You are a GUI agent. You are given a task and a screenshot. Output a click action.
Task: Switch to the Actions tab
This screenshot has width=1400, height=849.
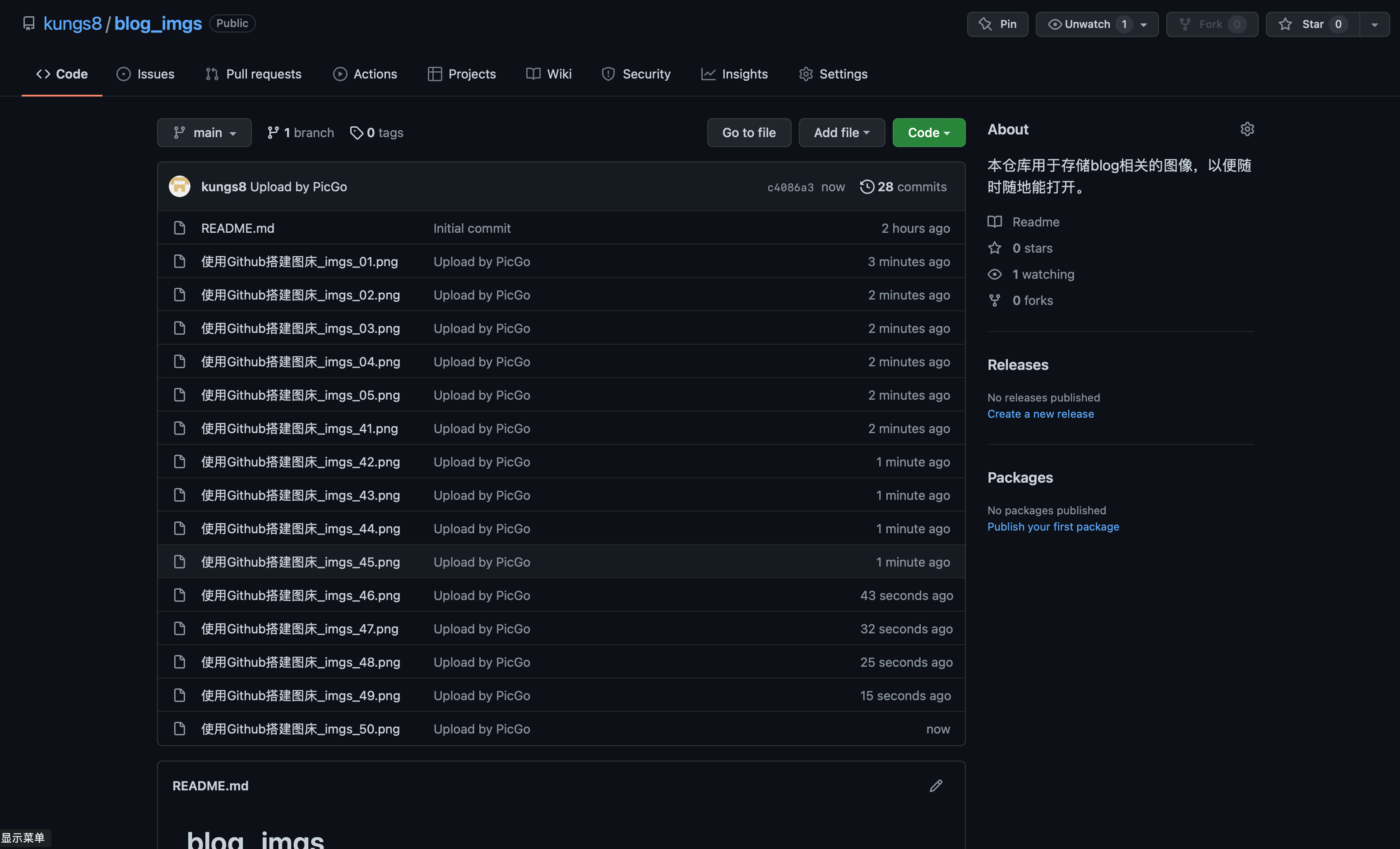point(364,74)
